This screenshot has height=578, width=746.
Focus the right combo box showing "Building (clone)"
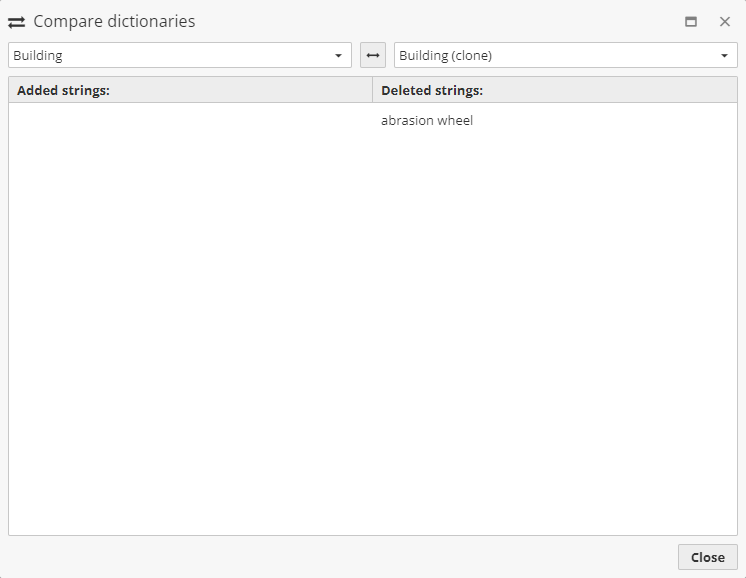tap(555, 55)
